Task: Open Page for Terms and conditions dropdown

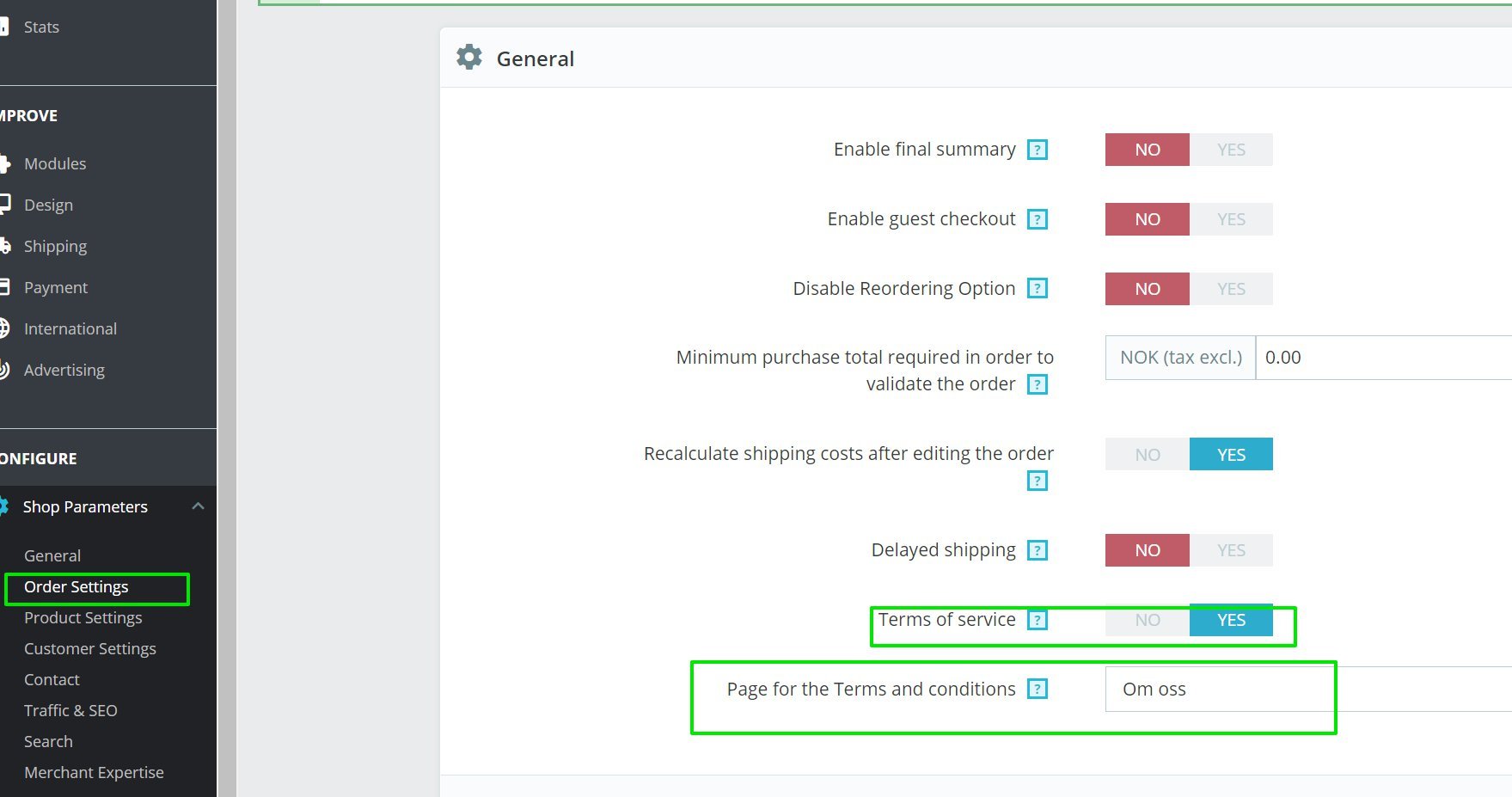Action: [1307, 690]
